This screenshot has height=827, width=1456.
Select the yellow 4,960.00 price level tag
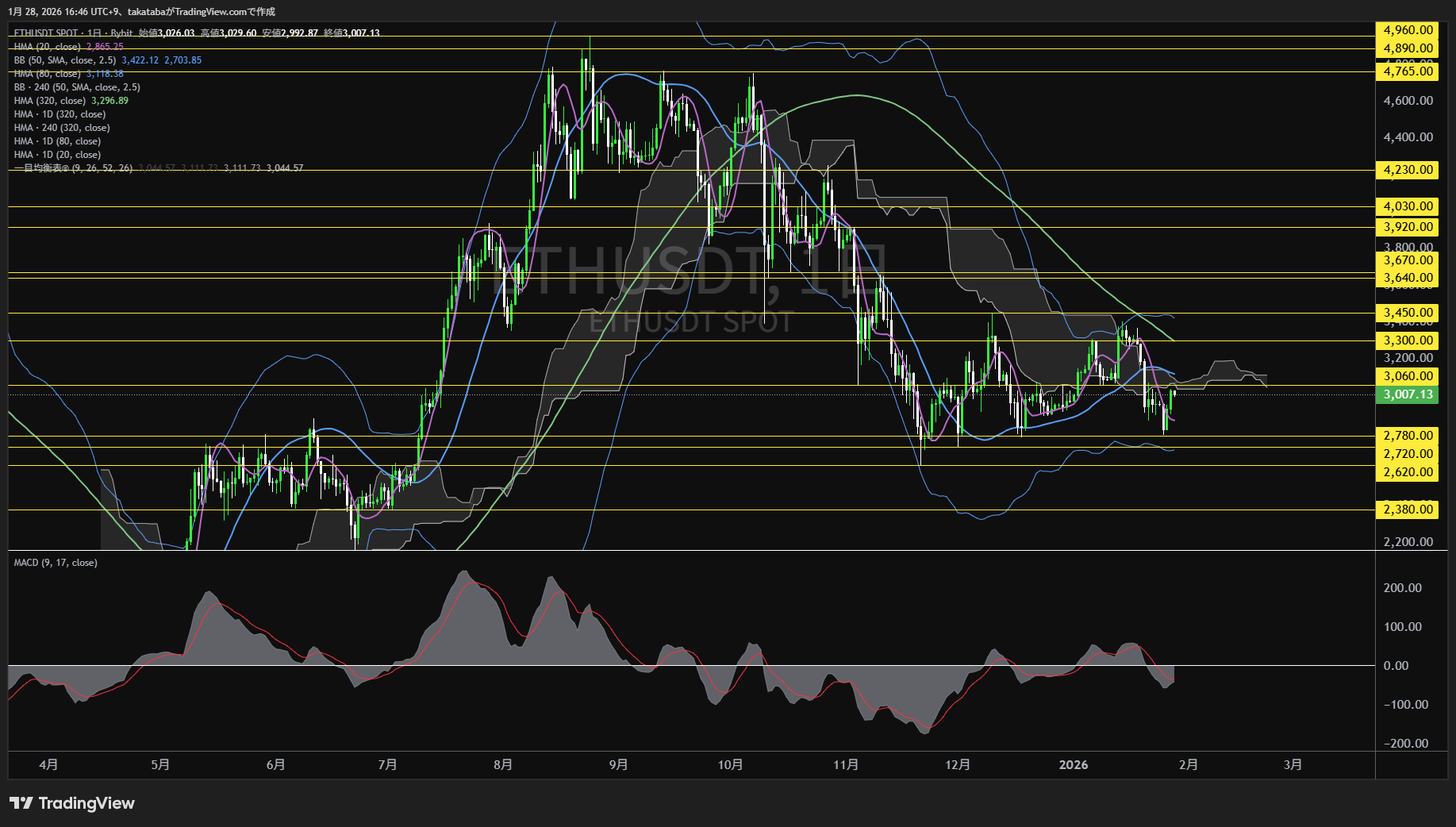tap(1407, 30)
